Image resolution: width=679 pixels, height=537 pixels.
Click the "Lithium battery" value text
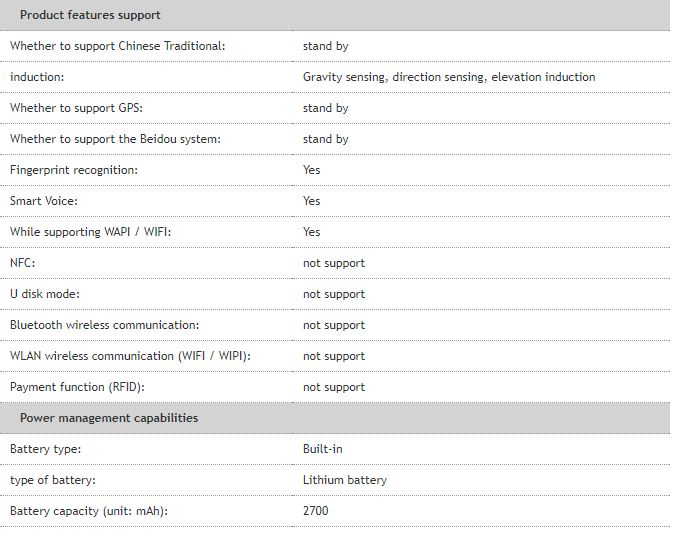pos(345,480)
